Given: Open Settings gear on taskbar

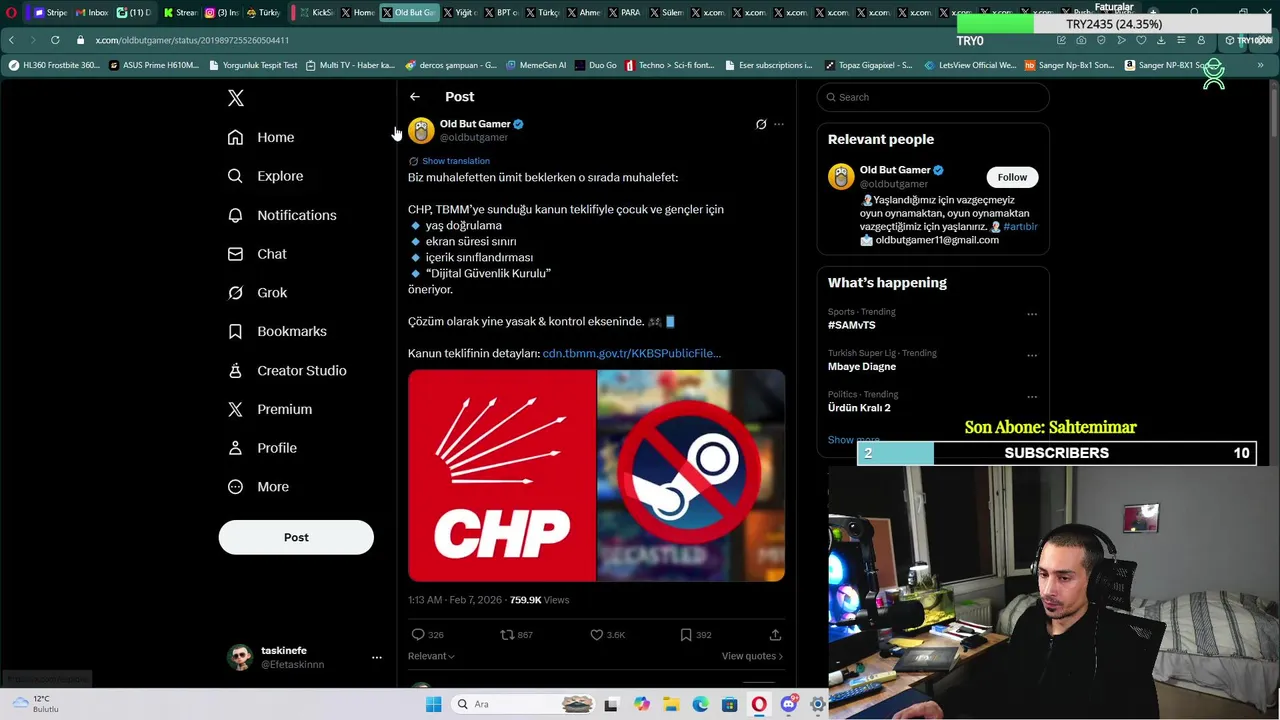Looking at the screenshot, I should coord(818,704).
